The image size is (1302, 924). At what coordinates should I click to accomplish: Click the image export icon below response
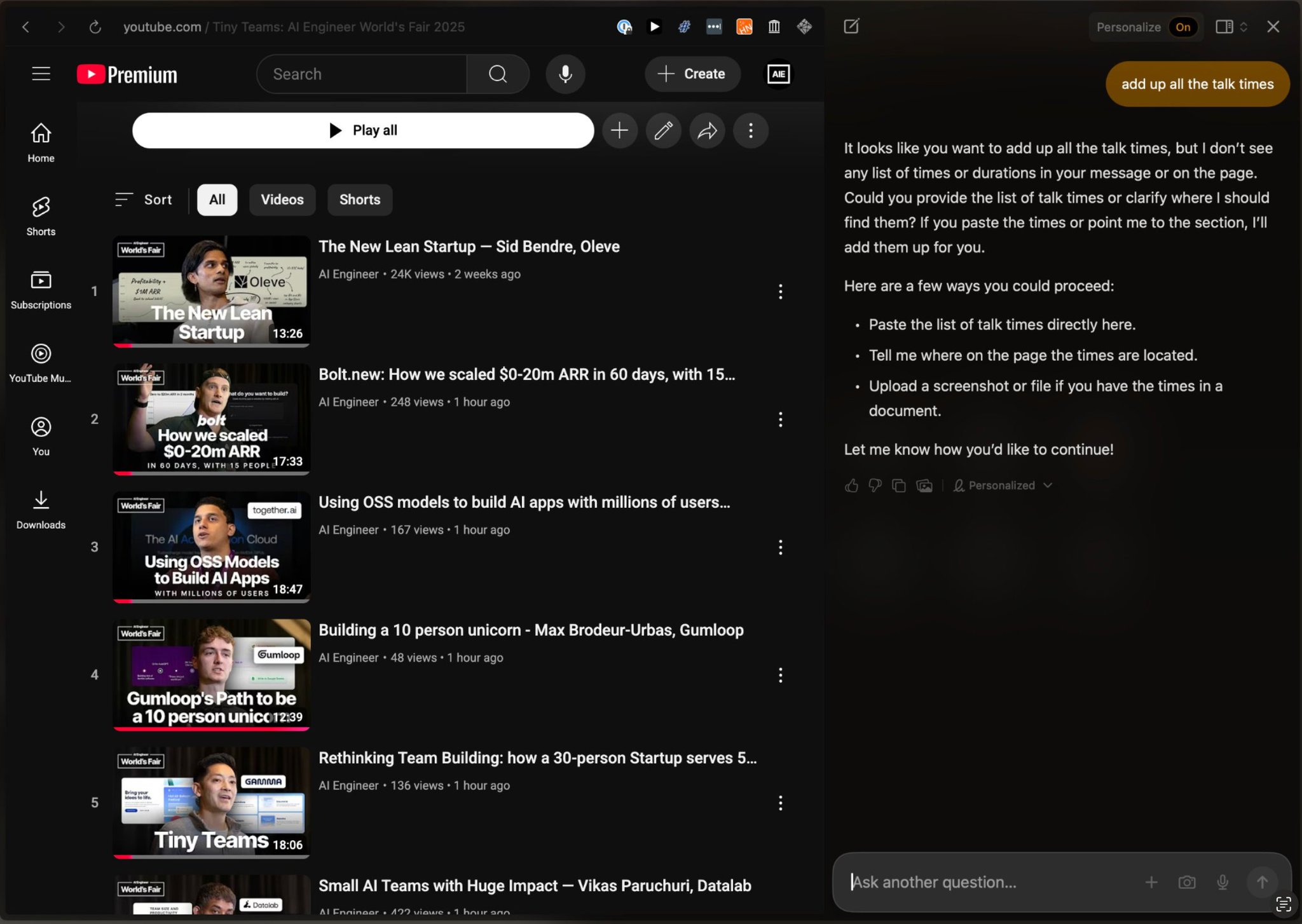[x=924, y=486]
